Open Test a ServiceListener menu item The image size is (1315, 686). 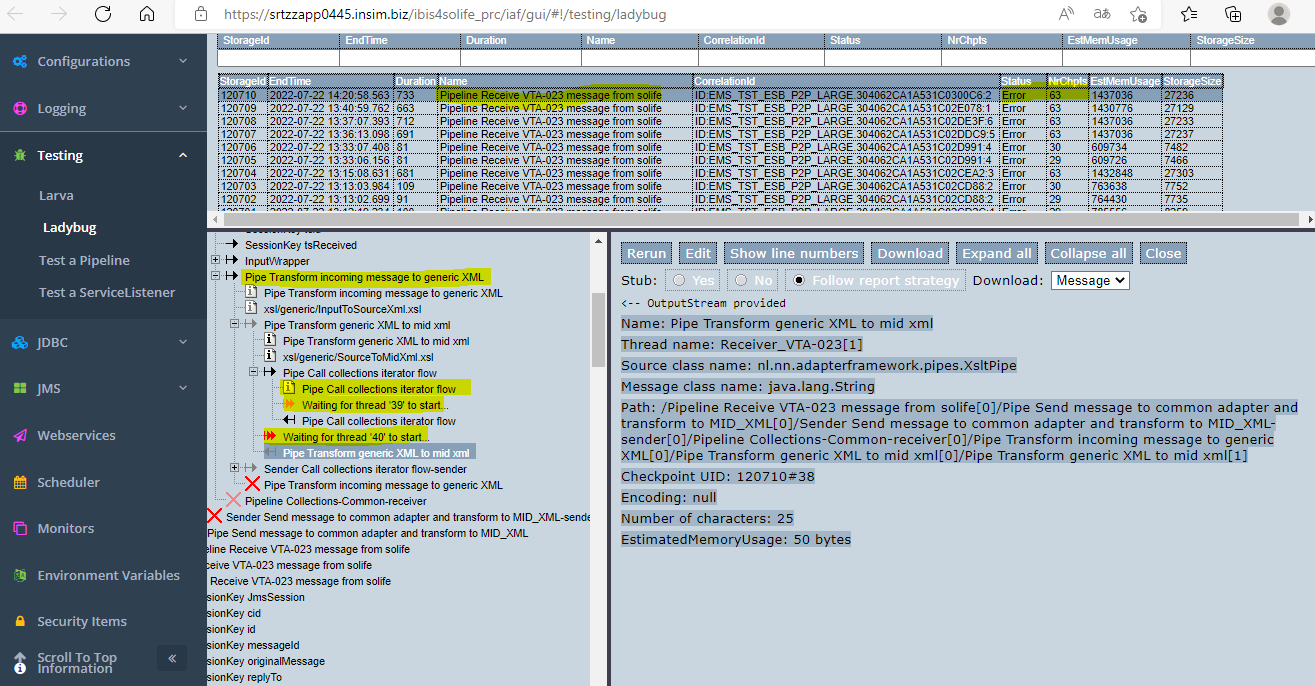(x=107, y=292)
